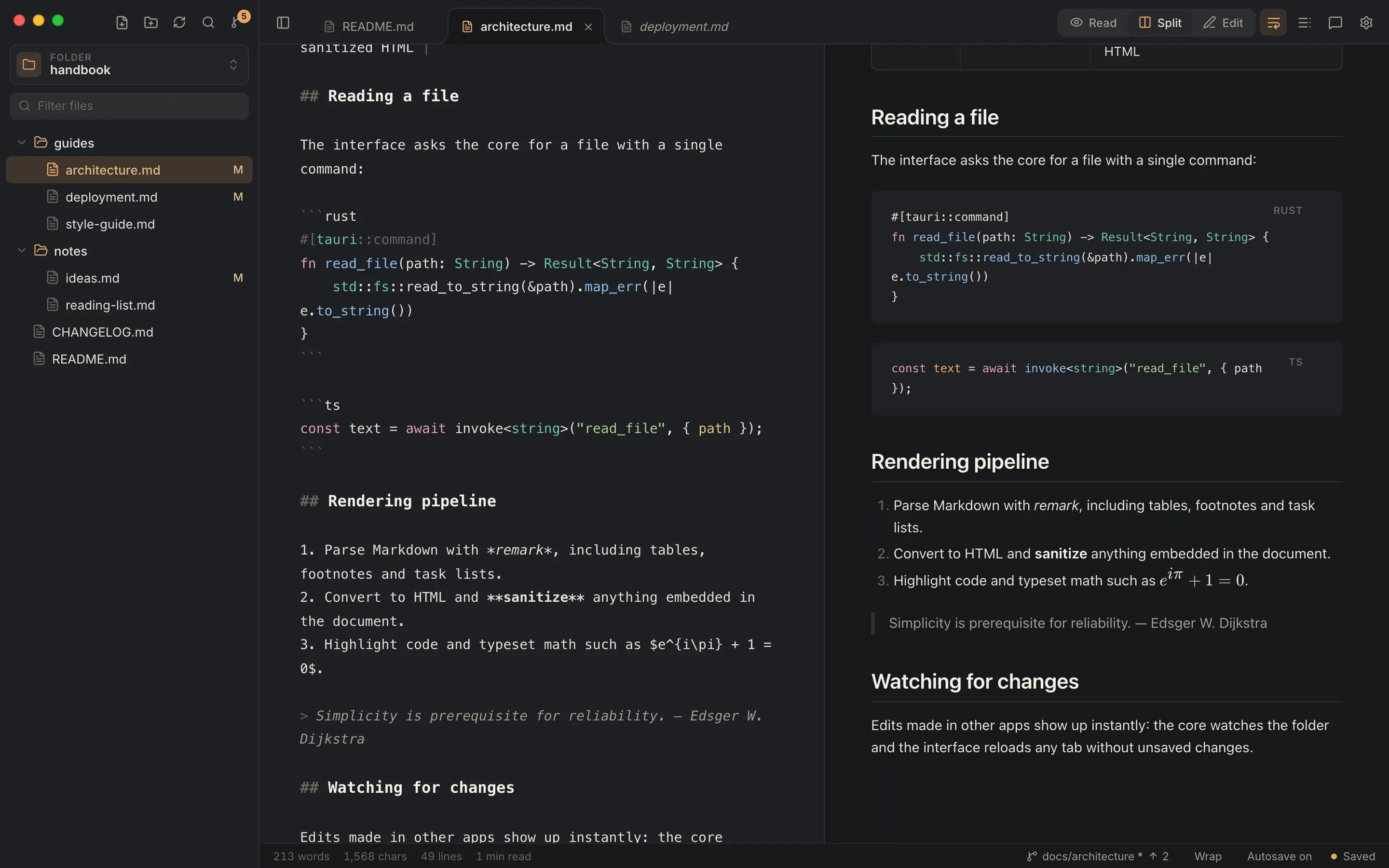Click the 1 min read status text
The image size is (1389, 868).
(x=504, y=856)
